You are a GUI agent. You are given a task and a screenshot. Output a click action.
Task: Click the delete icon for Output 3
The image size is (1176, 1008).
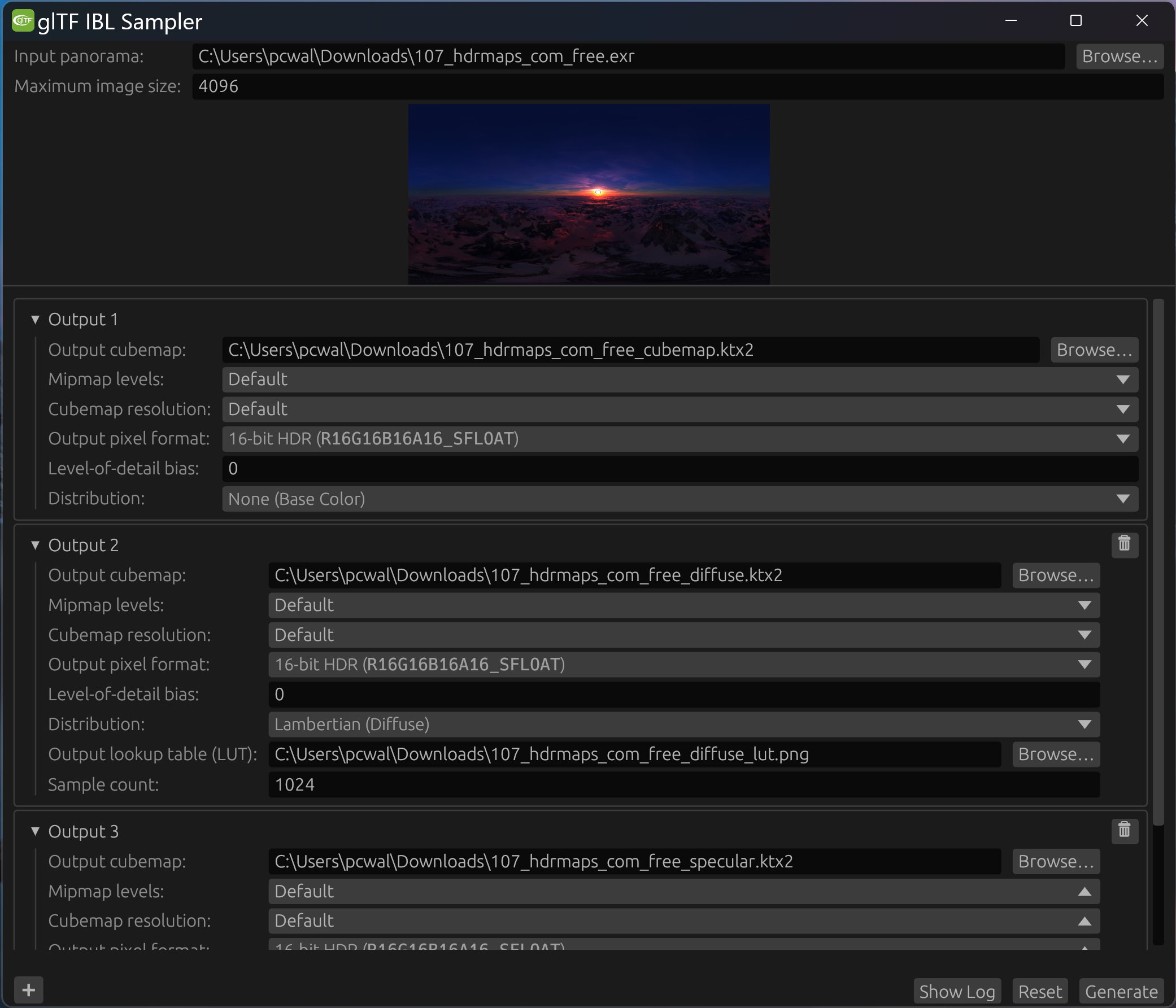pos(1125,829)
